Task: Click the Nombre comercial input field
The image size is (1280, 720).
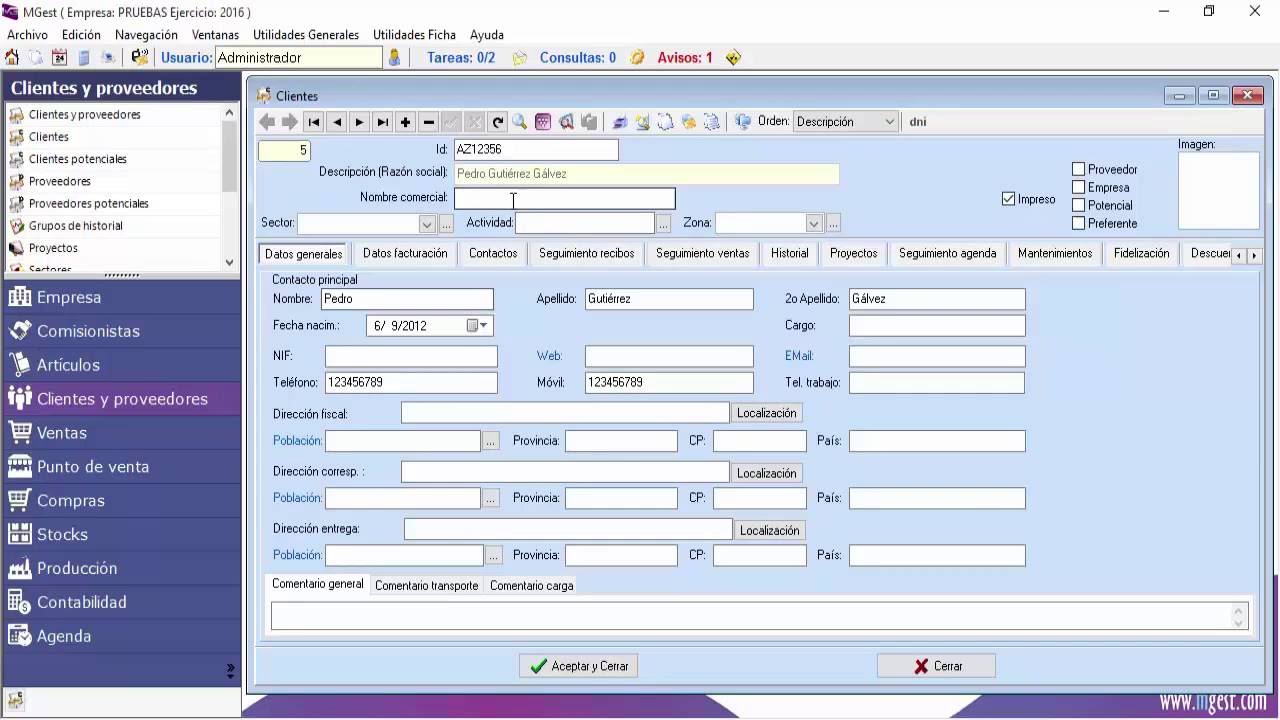Action: (x=565, y=199)
